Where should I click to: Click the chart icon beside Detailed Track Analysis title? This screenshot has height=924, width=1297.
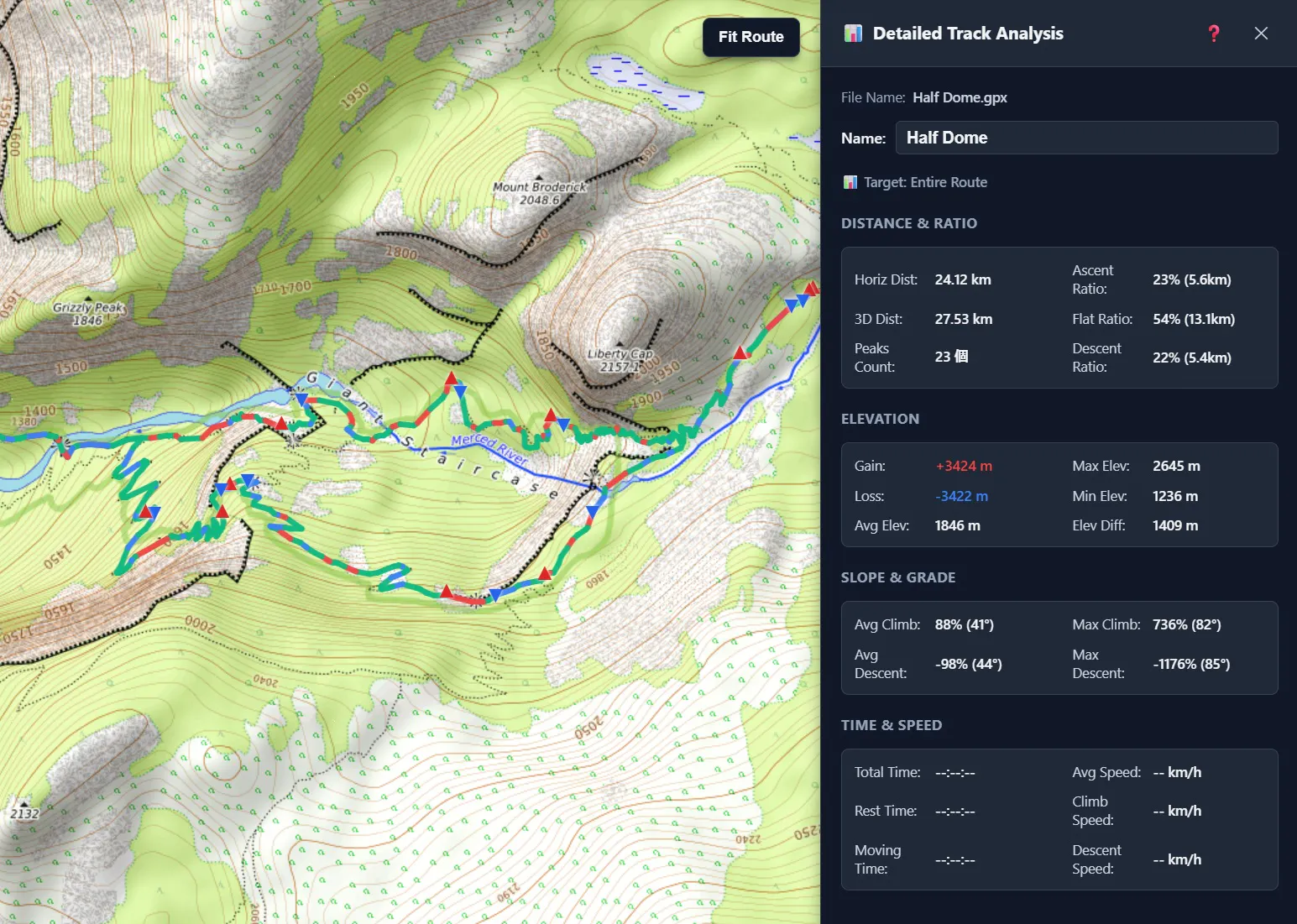pyautogui.click(x=853, y=34)
